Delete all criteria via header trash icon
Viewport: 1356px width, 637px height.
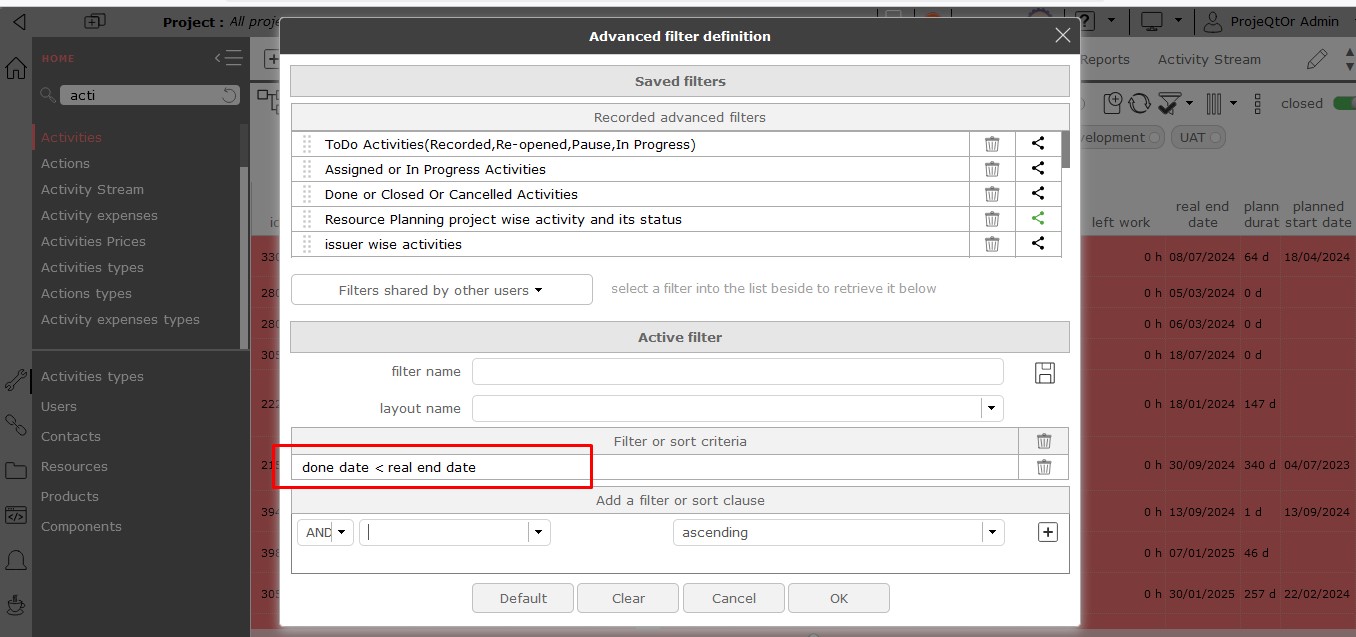[1043, 441]
